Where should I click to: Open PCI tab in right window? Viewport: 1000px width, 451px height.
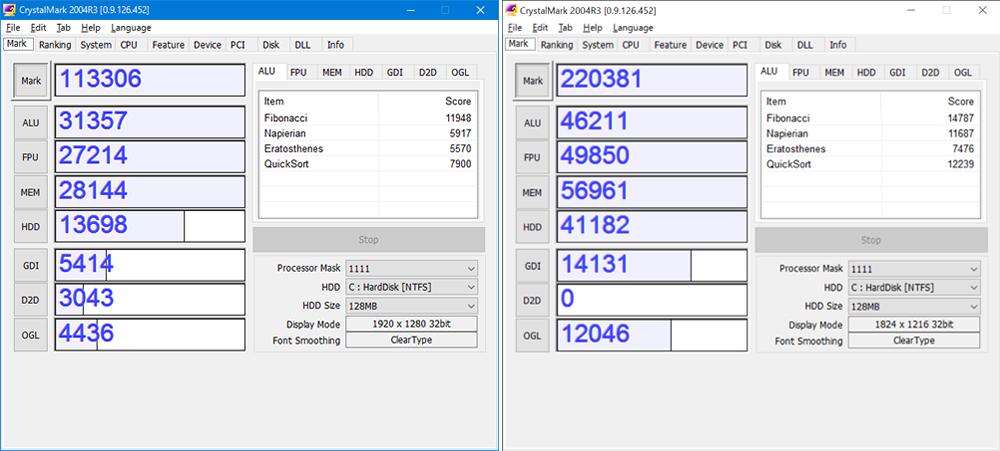point(740,45)
